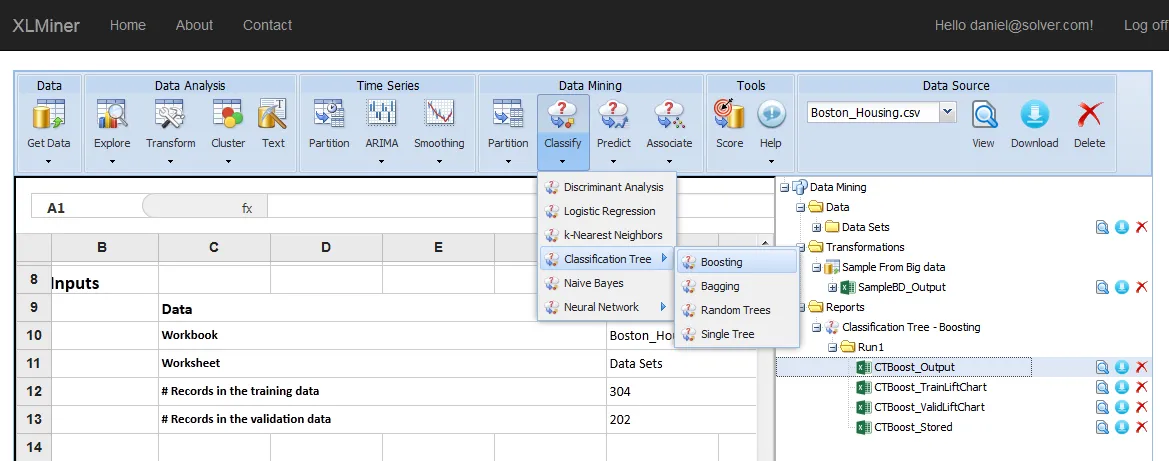Download SampleBD_Output worksheet

[x=1122, y=287]
